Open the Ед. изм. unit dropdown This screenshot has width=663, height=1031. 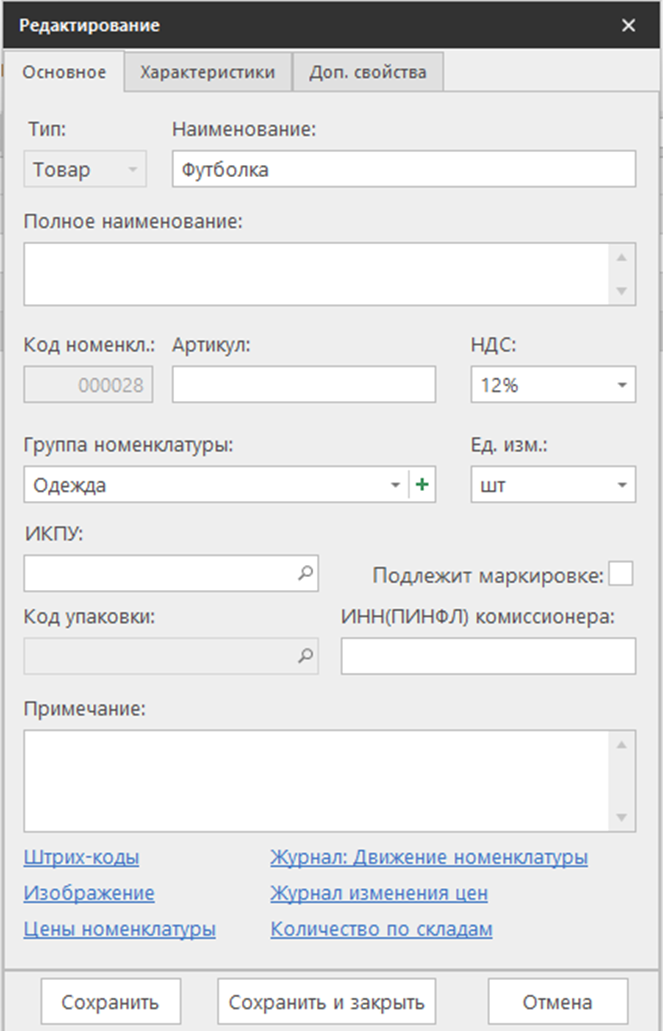(x=621, y=486)
